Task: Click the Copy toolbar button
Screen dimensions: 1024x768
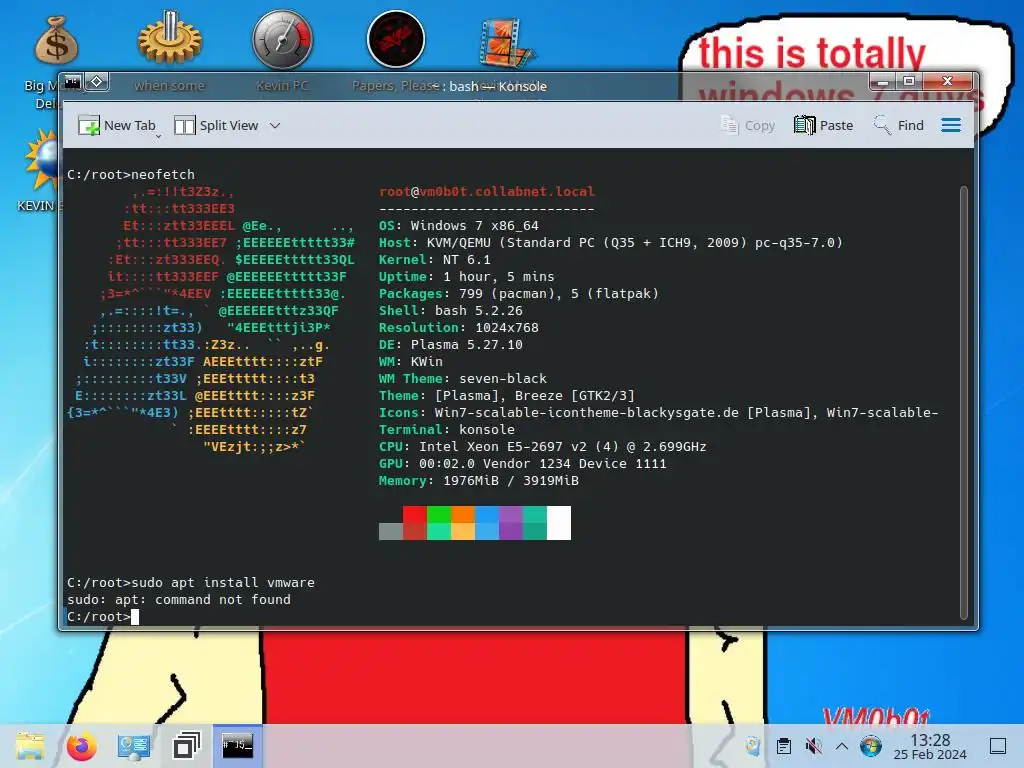Action: (748, 125)
